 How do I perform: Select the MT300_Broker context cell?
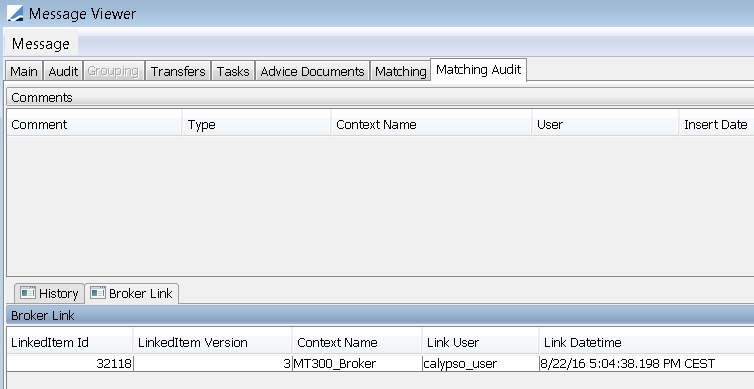click(x=357, y=364)
